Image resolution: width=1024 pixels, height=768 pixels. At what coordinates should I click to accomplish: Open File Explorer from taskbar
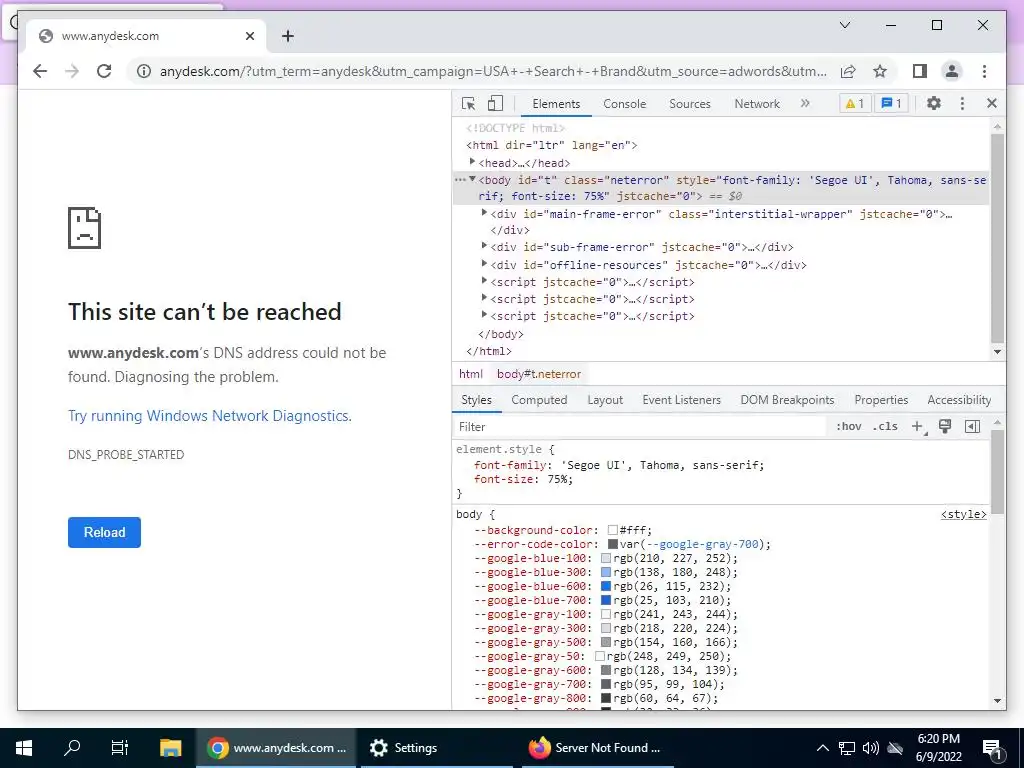tap(170, 748)
